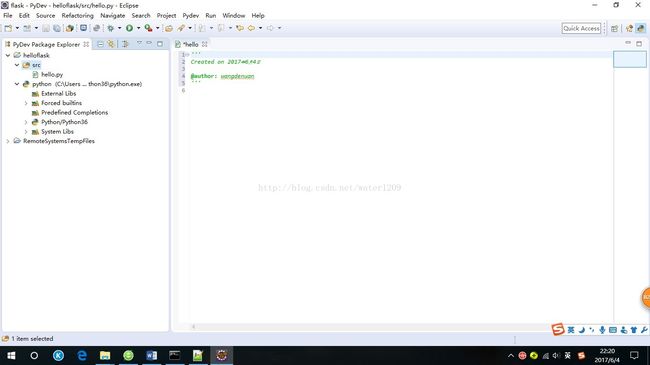The height and width of the screenshot is (365, 650).
Task: Maximize the editor area
Action: [639, 44]
